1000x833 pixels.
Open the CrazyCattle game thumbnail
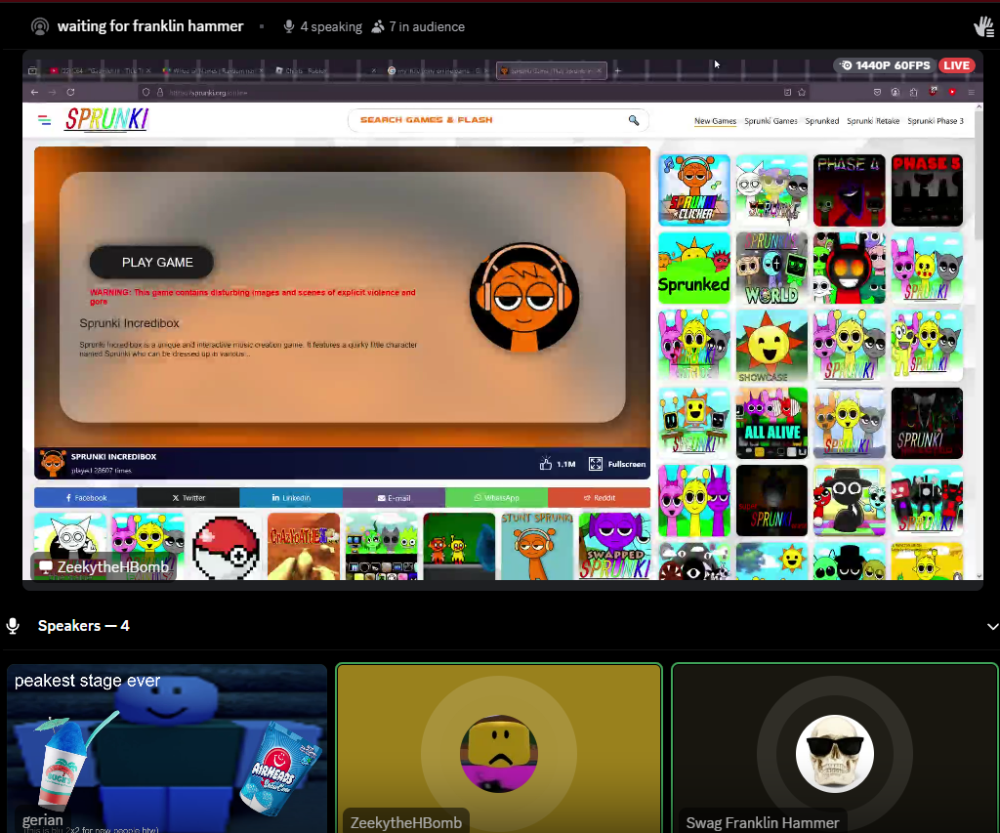(304, 547)
